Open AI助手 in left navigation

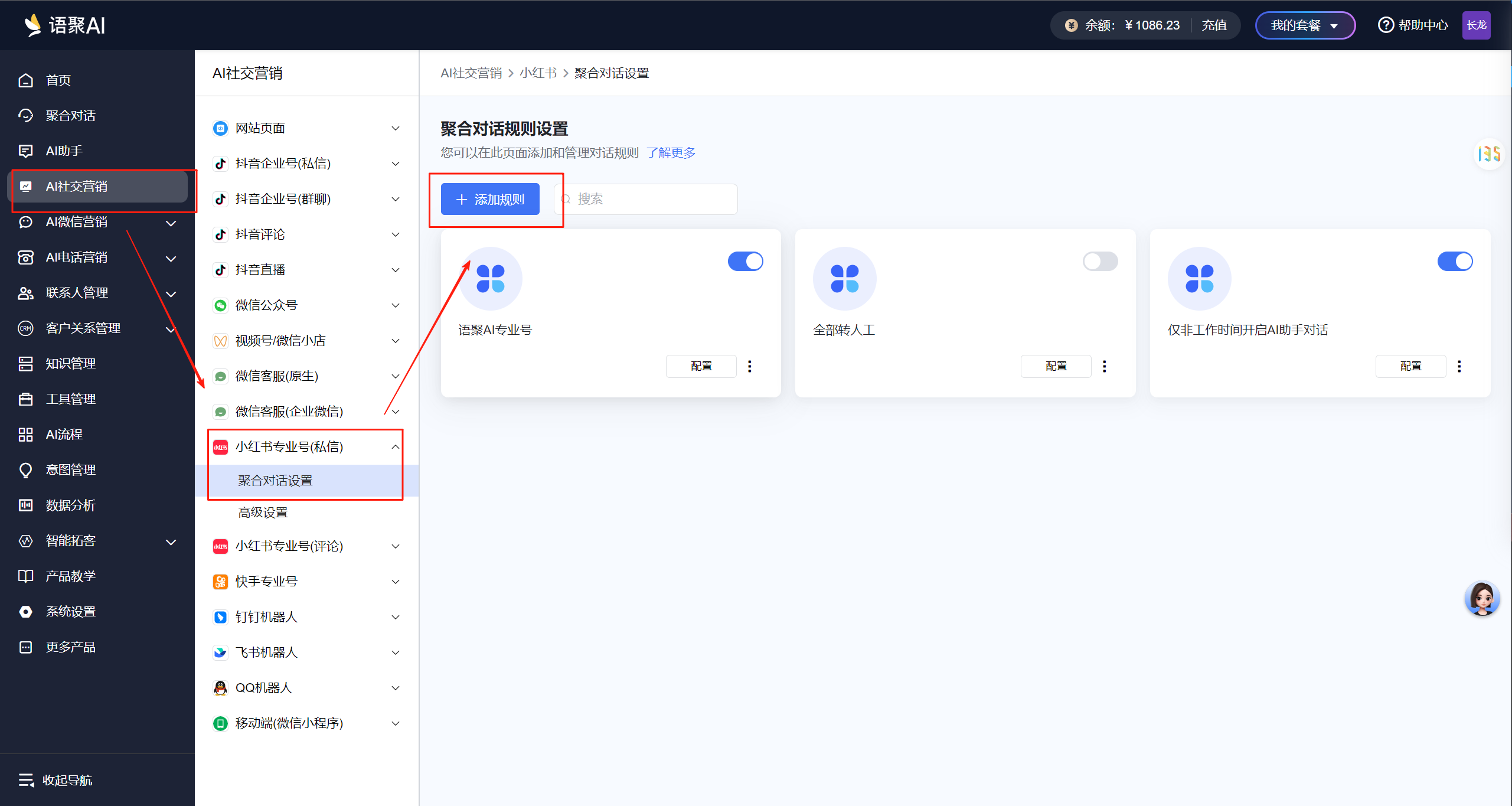pos(64,151)
